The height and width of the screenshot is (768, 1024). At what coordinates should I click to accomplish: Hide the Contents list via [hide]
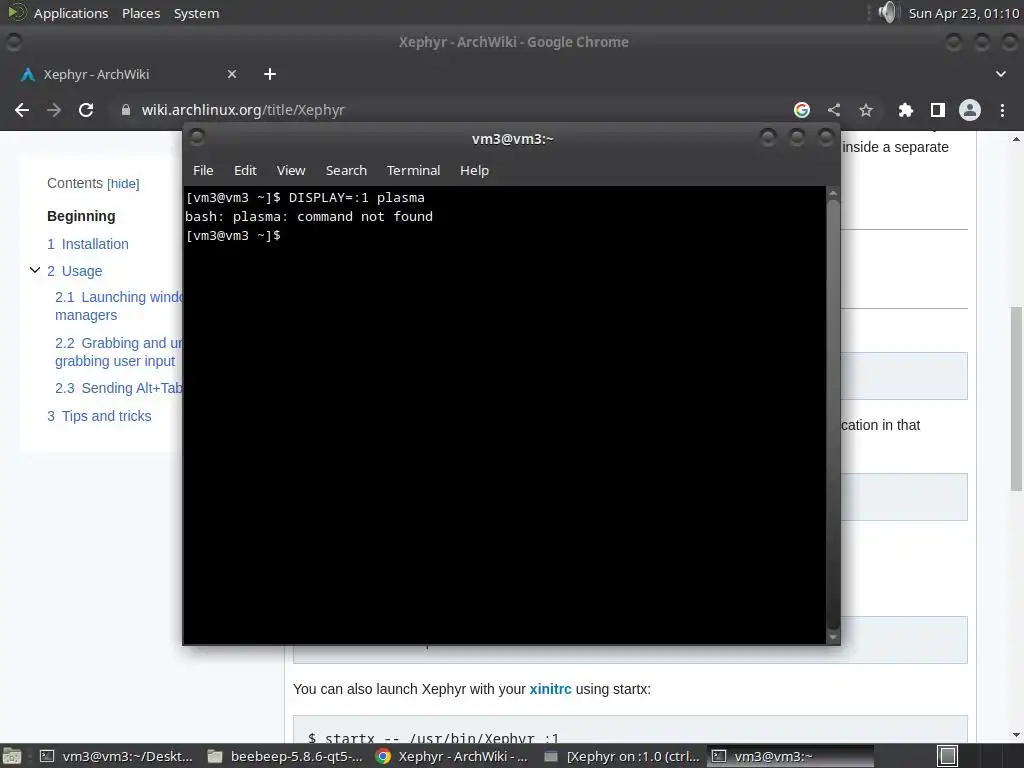(x=123, y=184)
